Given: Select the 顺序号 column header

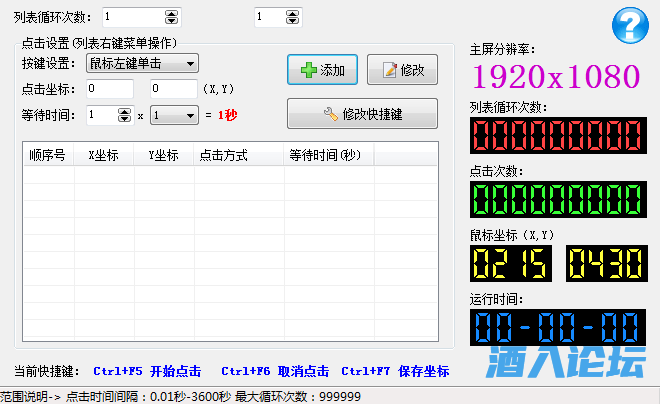Looking at the screenshot, I should pos(48,155).
